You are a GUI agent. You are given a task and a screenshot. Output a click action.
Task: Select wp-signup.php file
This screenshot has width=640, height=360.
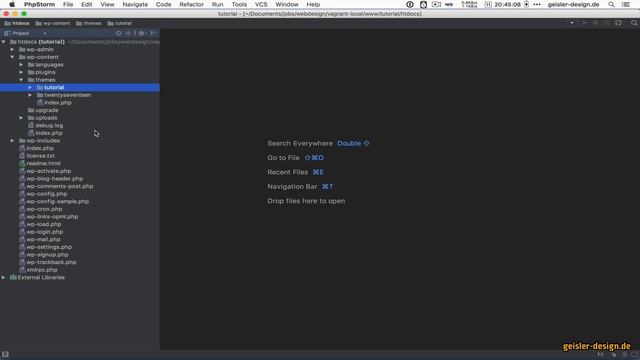(x=47, y=255)
